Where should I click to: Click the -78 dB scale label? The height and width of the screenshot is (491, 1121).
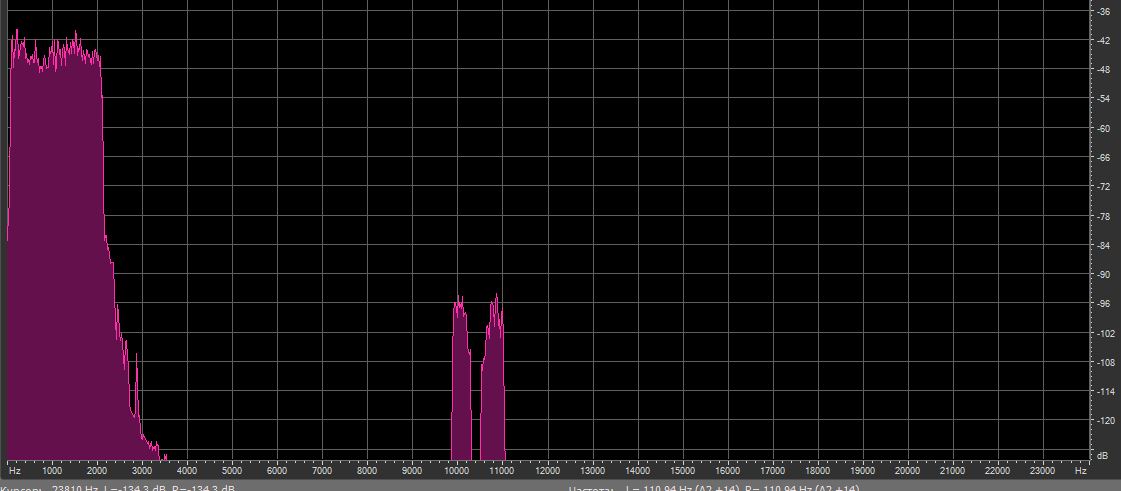point(1105,217)
